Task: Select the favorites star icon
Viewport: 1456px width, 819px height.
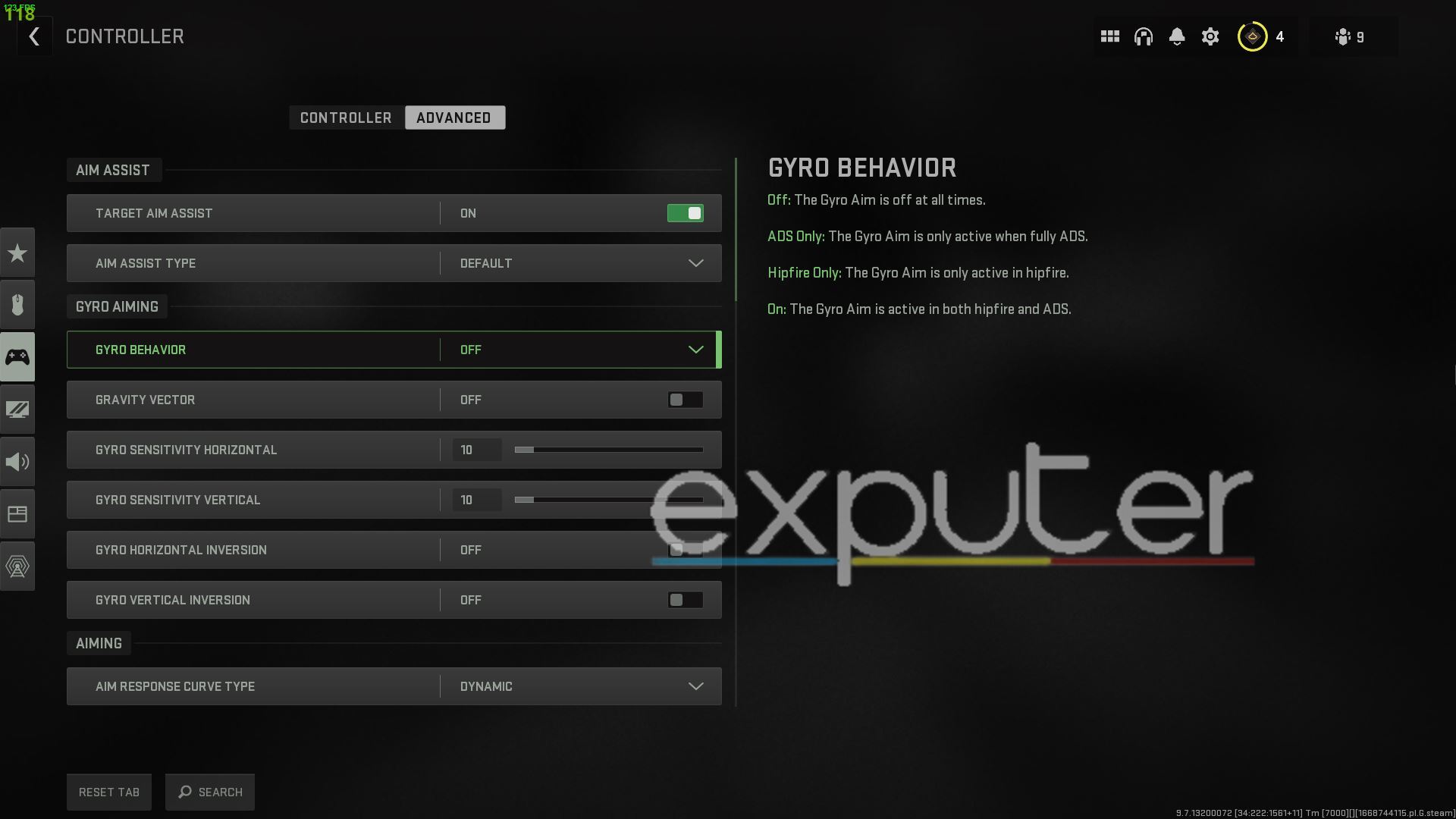Action: coord(17,252)
